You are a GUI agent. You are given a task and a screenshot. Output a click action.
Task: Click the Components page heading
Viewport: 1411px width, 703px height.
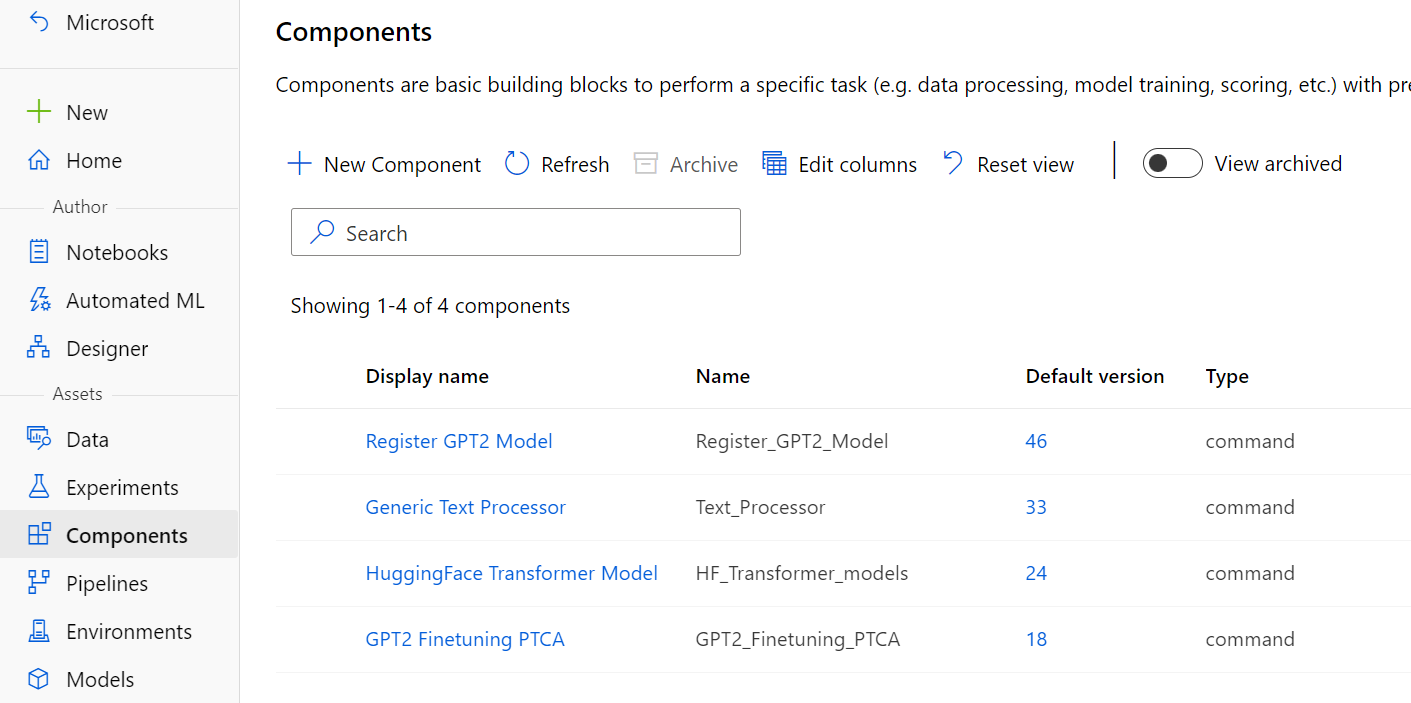354,32
